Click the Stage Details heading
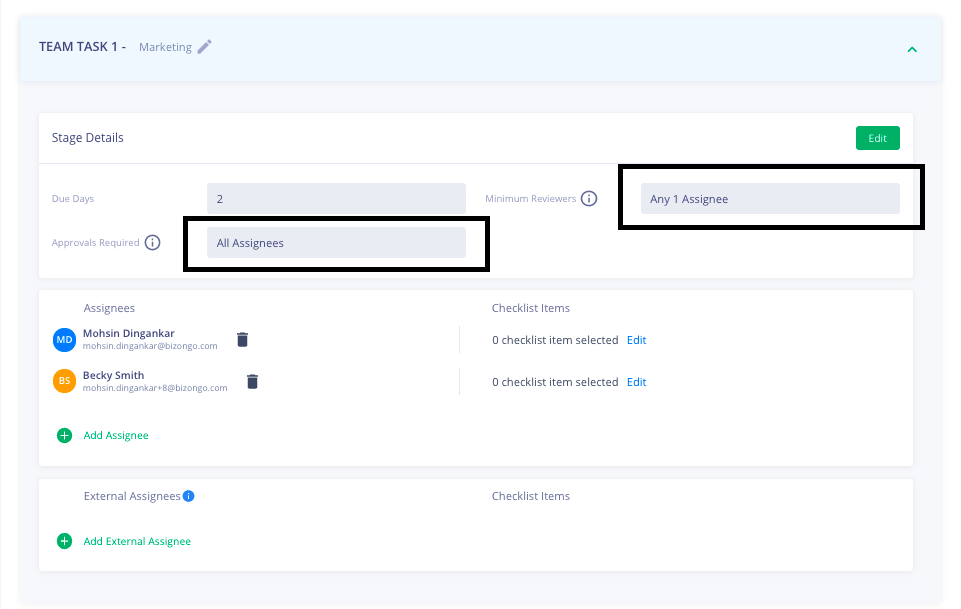 pos(88,138)
